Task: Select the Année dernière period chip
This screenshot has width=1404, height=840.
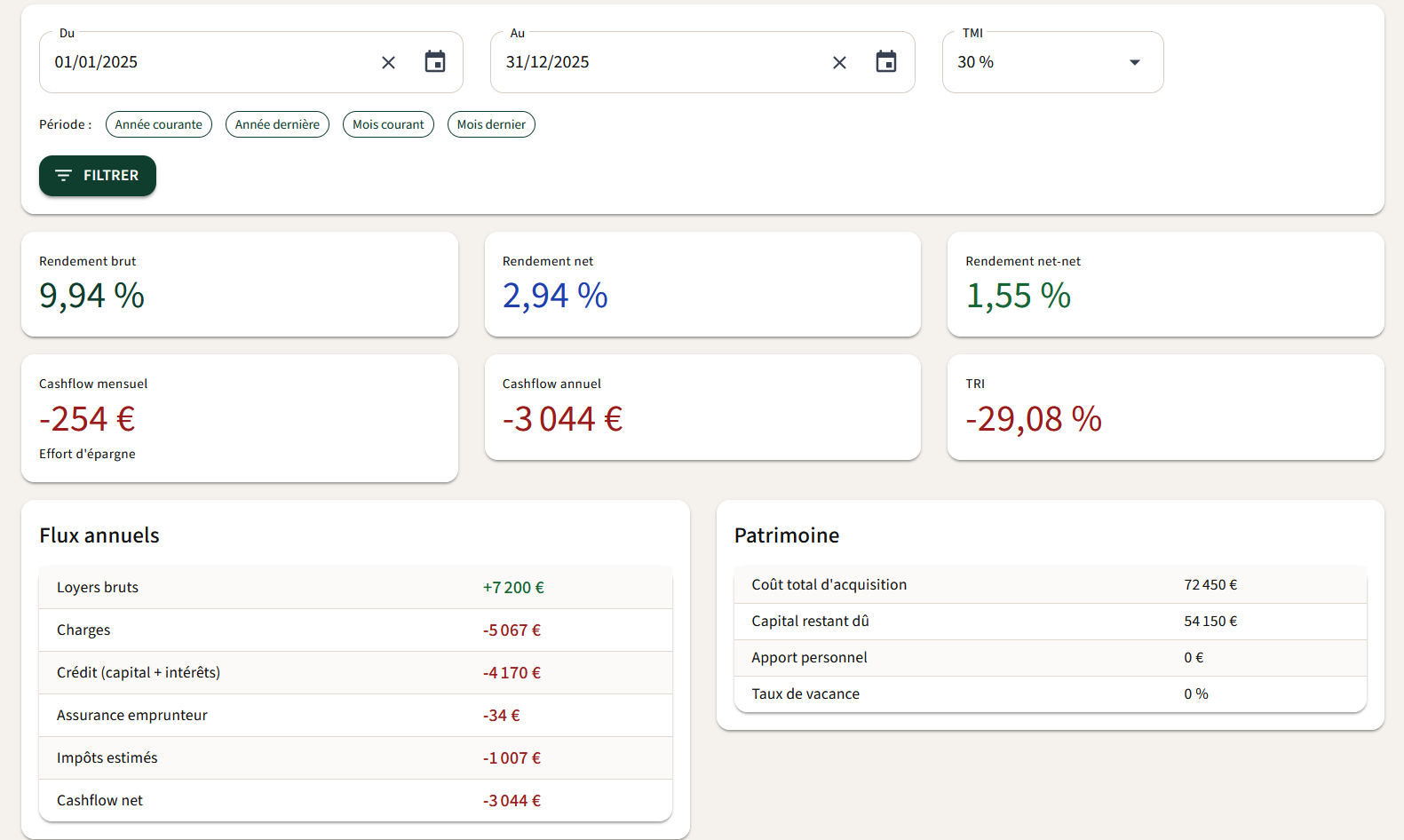Action: point(277,124)
